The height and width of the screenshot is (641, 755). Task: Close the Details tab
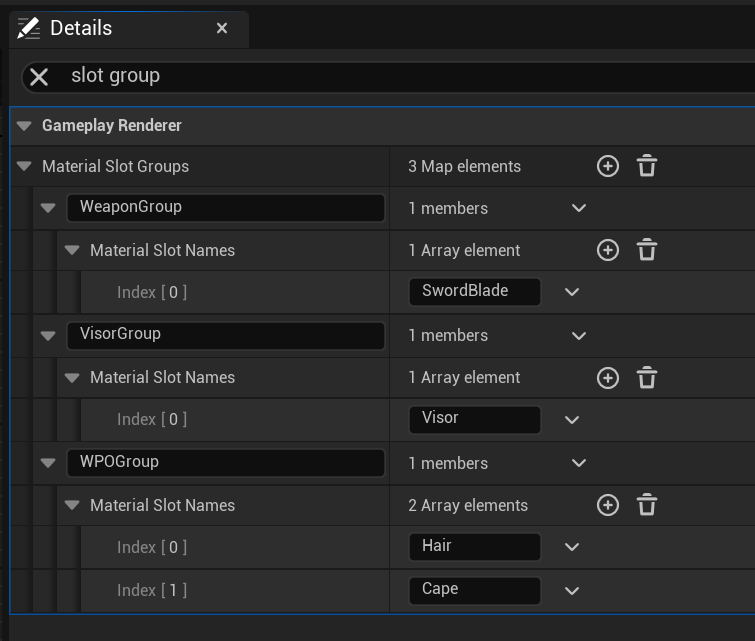pos(222,28)
